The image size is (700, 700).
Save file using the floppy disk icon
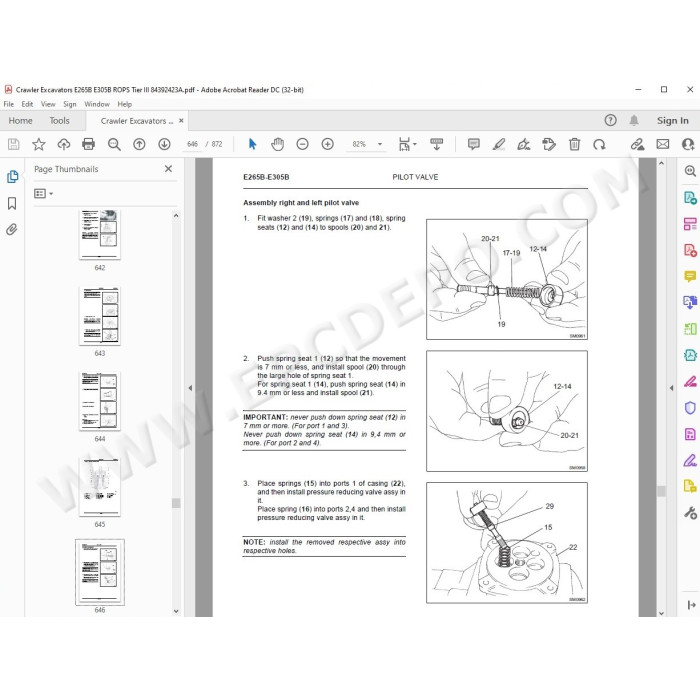[13, 144]
